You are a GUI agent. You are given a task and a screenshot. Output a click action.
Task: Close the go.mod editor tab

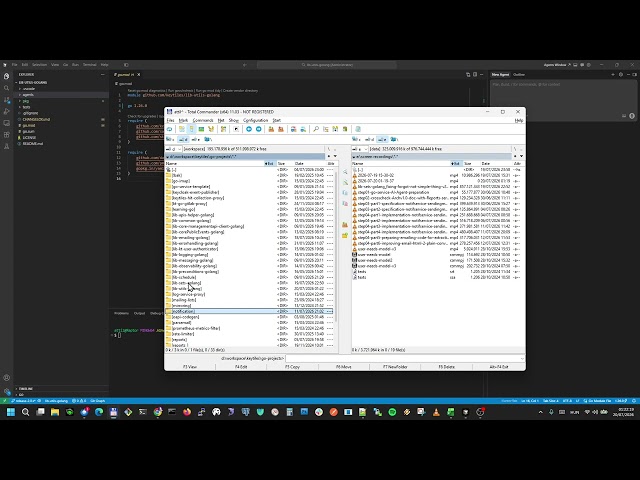[x=139, y=75]
